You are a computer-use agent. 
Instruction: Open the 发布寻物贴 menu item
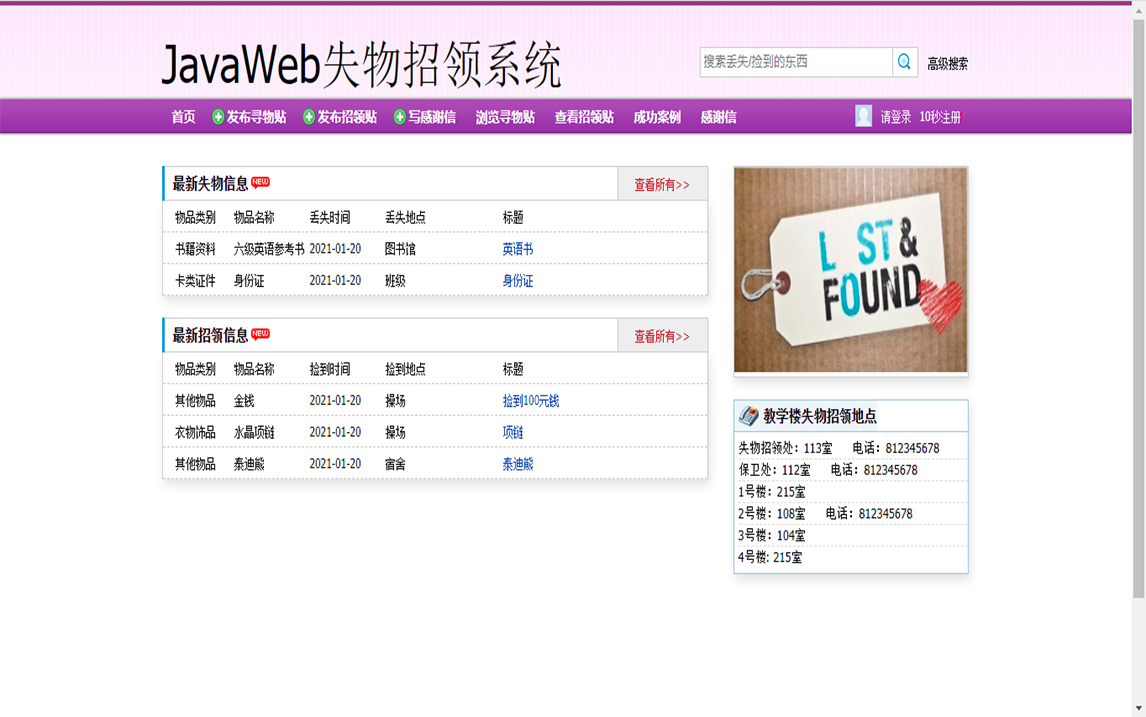(x=256, y=117)
